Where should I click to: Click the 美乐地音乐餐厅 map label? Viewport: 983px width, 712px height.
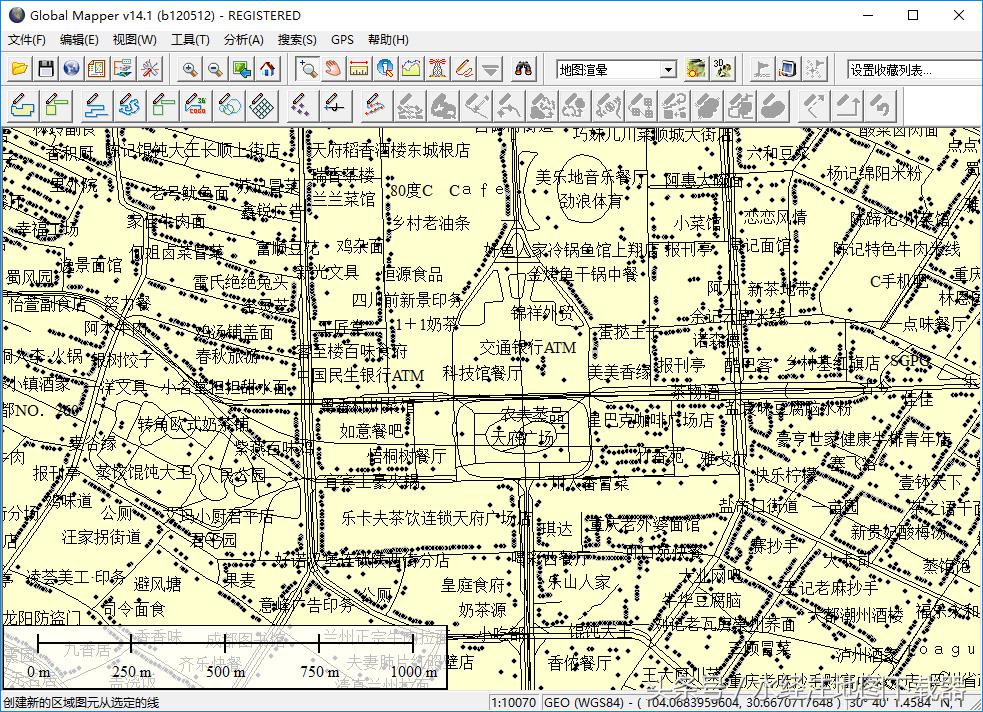591,177
